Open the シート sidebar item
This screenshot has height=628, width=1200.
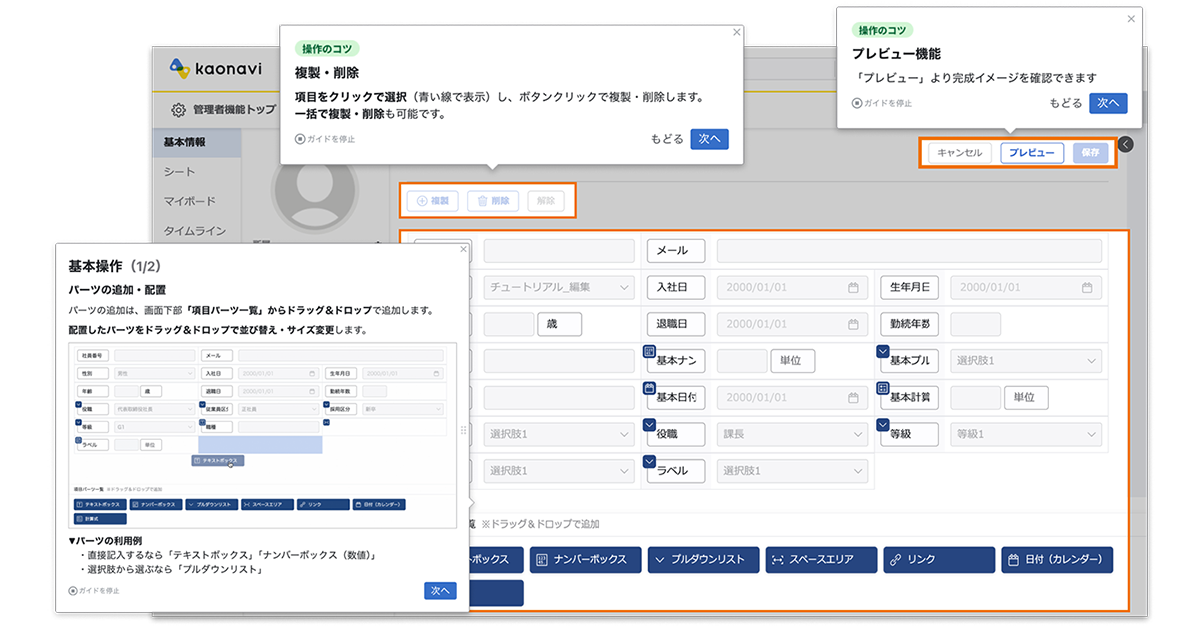tap(180, 172)
